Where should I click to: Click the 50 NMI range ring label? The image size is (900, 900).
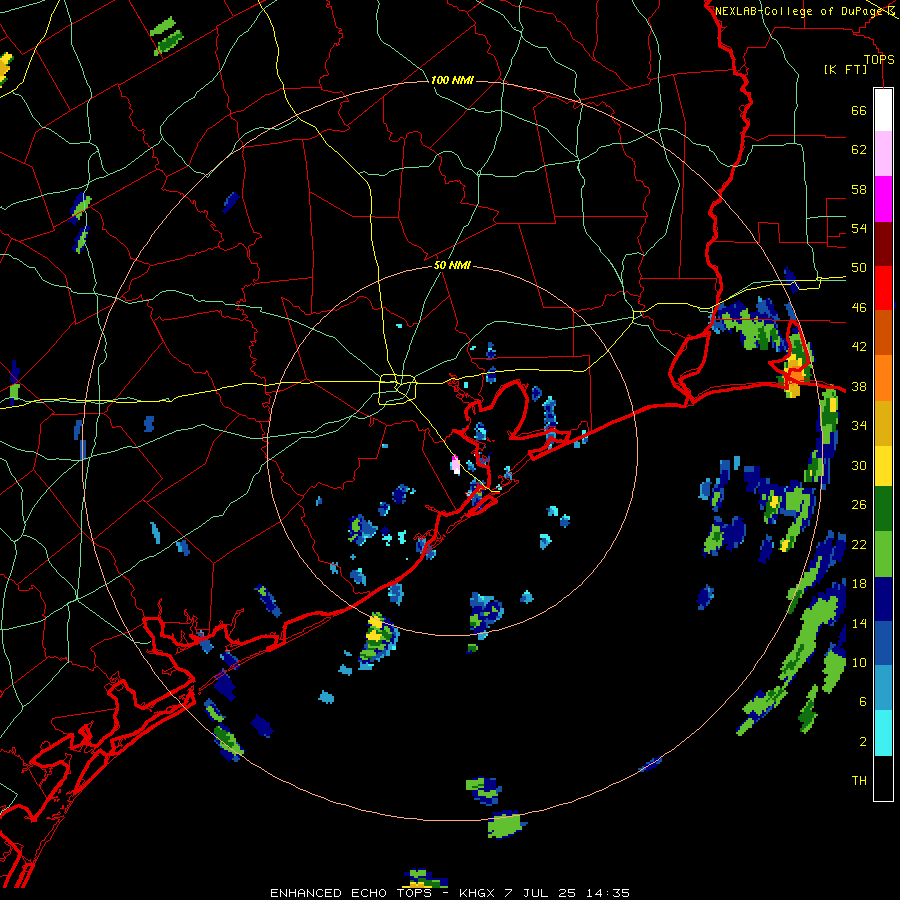pyautogui.click(x=452, y=265)
